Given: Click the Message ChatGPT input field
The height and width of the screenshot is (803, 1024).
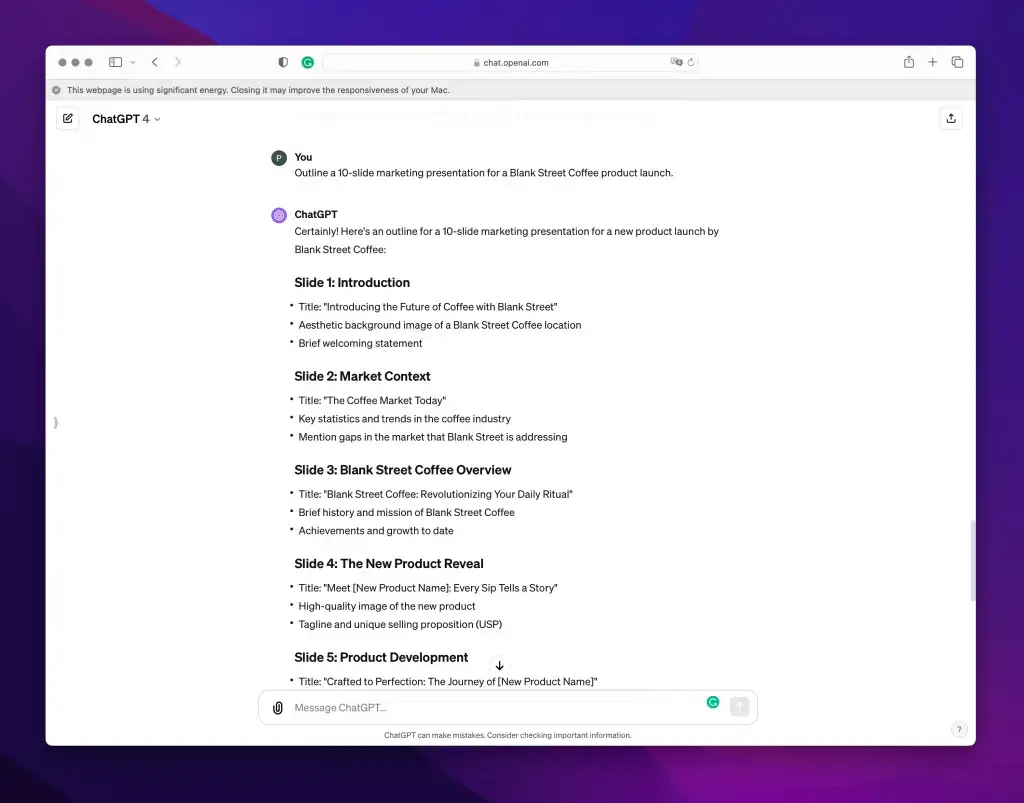Looking at the screenshot, I should point(450,707).
